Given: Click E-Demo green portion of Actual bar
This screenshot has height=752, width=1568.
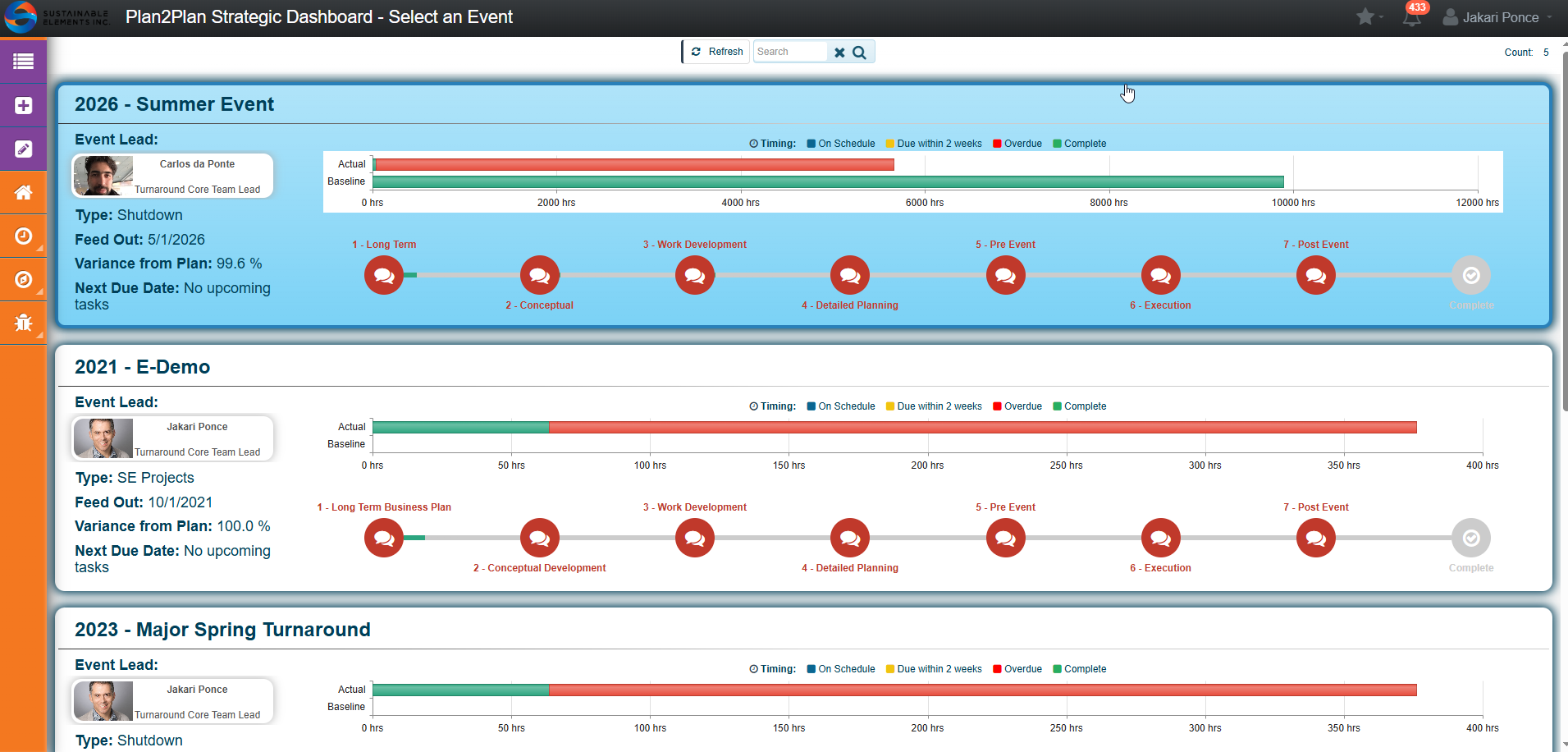Looking at the screenshot, I should point(461,427).
